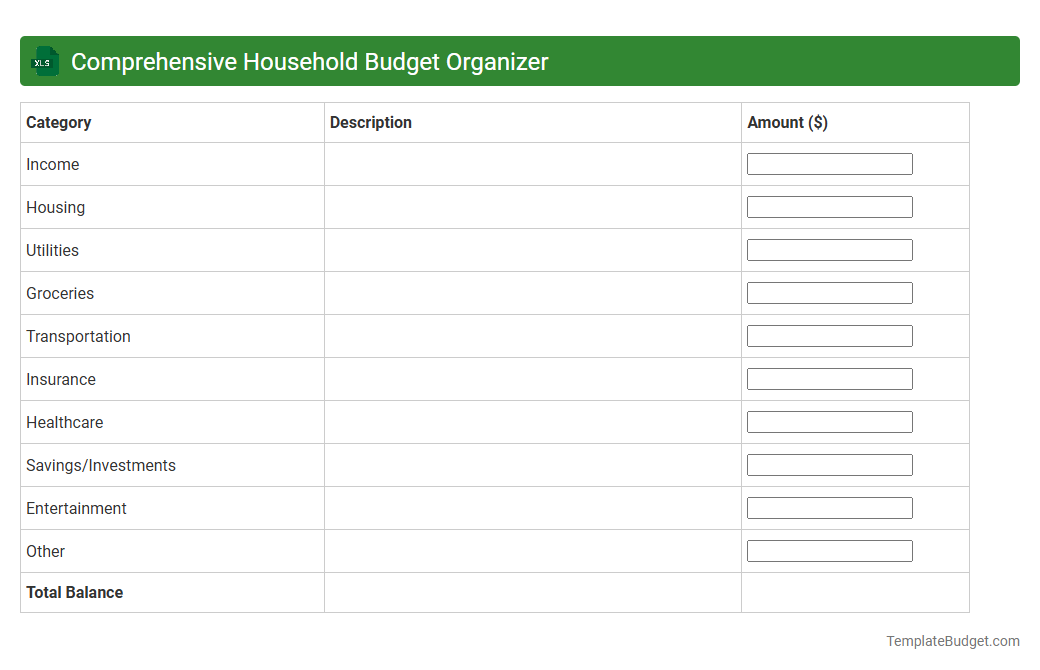This screenshot has height=670, width=1040.
Task: Click inside the Housing amount box
Action: click(x=829, y=206)
